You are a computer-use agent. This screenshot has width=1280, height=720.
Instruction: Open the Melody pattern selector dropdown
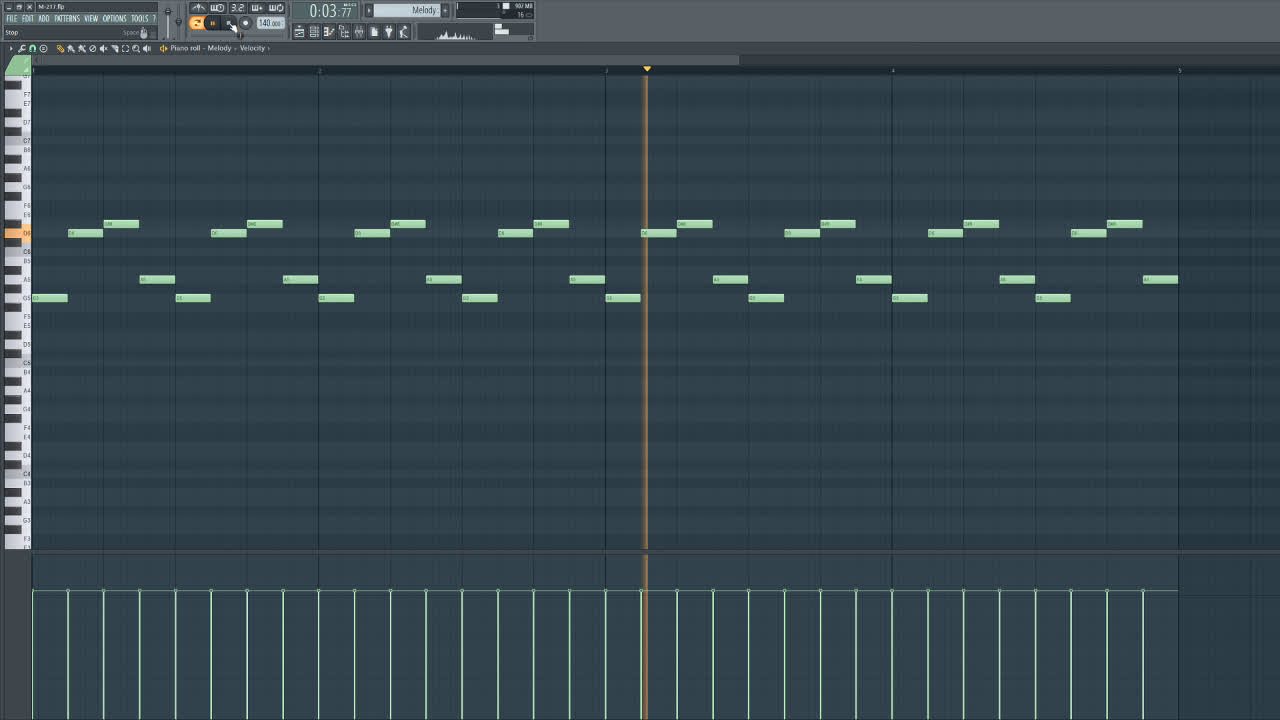click(x=412, y=10)
